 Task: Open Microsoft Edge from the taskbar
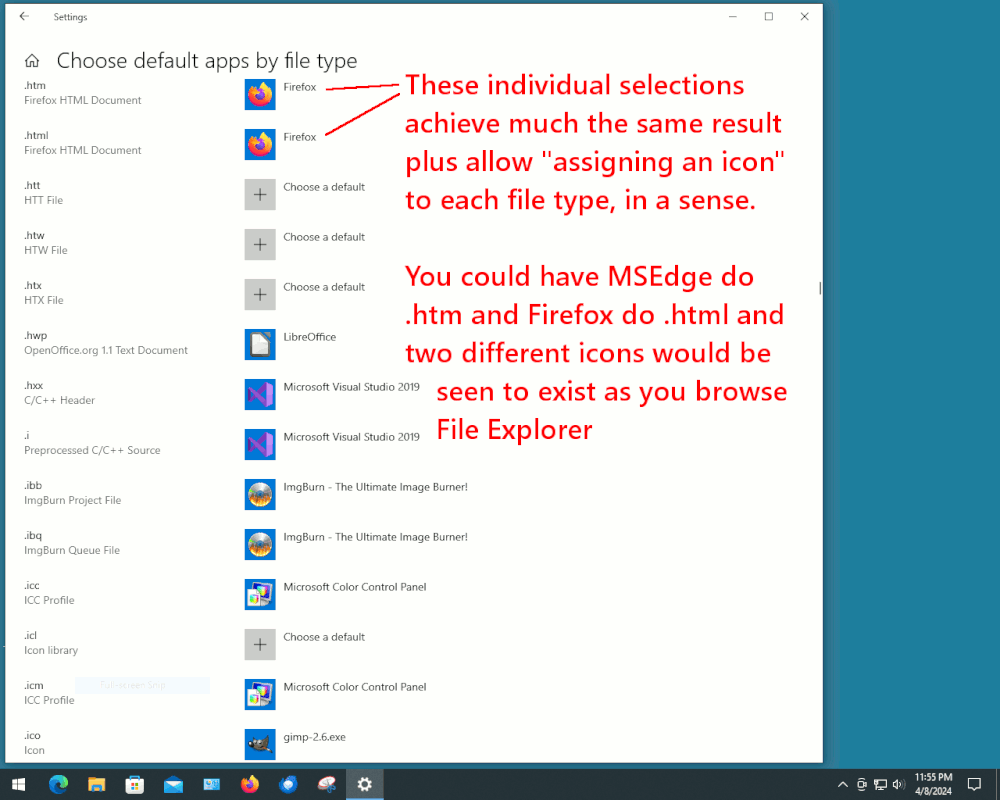[x=58, y=784]
